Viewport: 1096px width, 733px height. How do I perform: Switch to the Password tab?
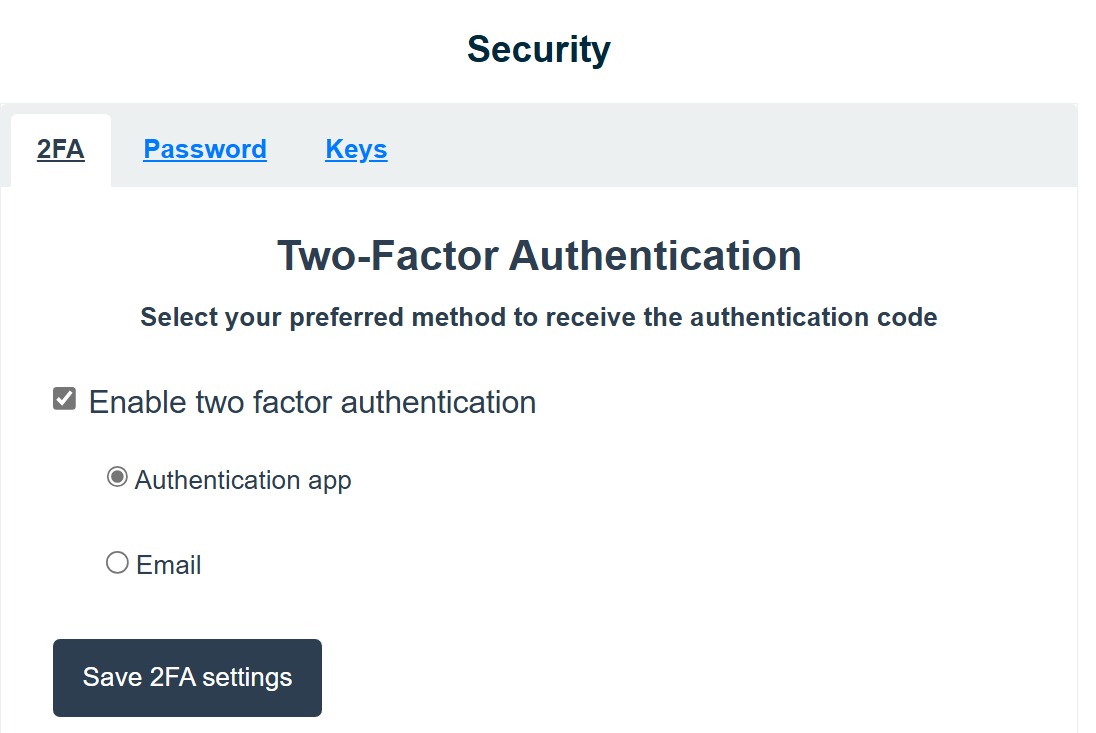point(205,150)
